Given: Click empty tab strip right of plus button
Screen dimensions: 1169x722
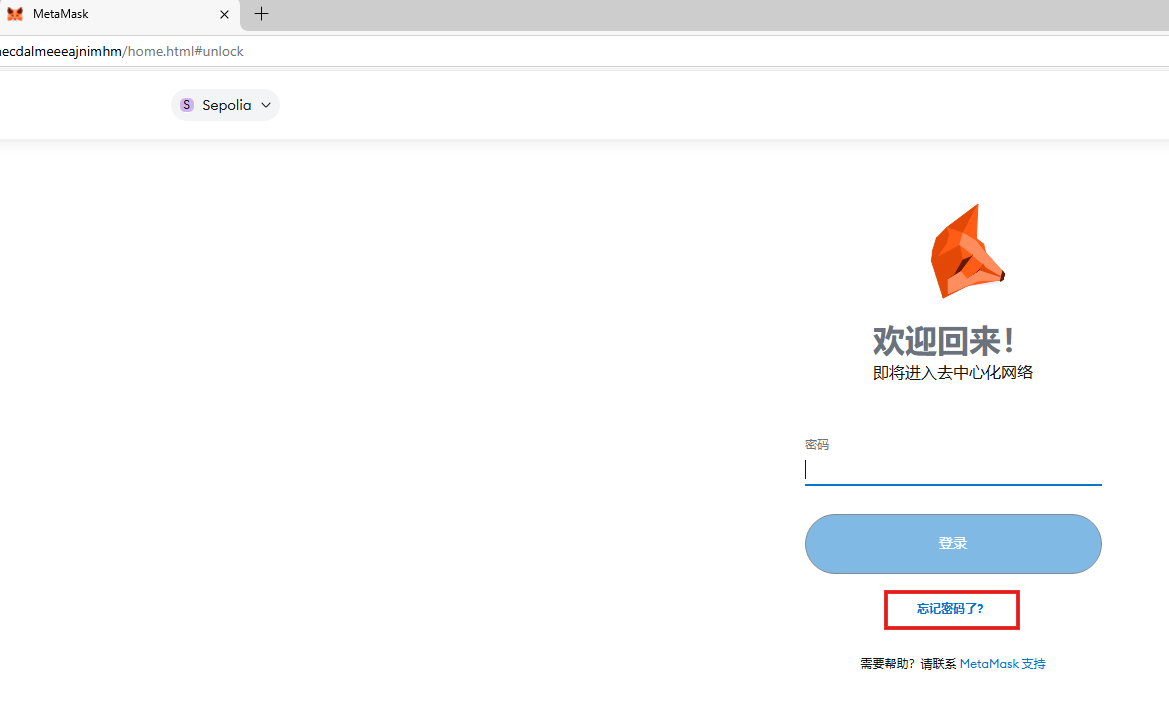Looking at the screenshot, I should click(x=700, y=14).
